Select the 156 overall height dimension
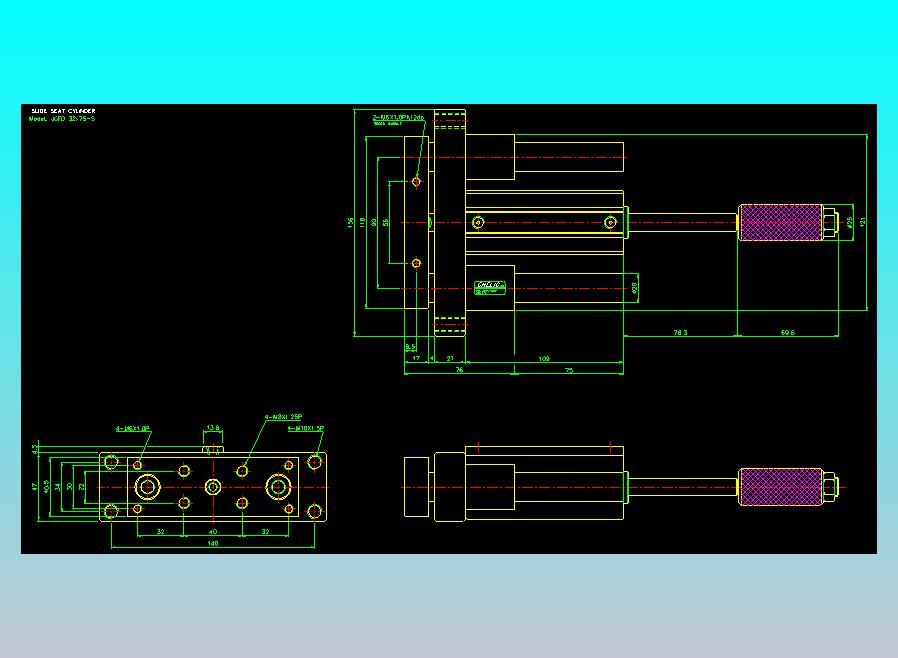Image resolution: width=898 pixels, height=658 pixels. pos(350,223)
